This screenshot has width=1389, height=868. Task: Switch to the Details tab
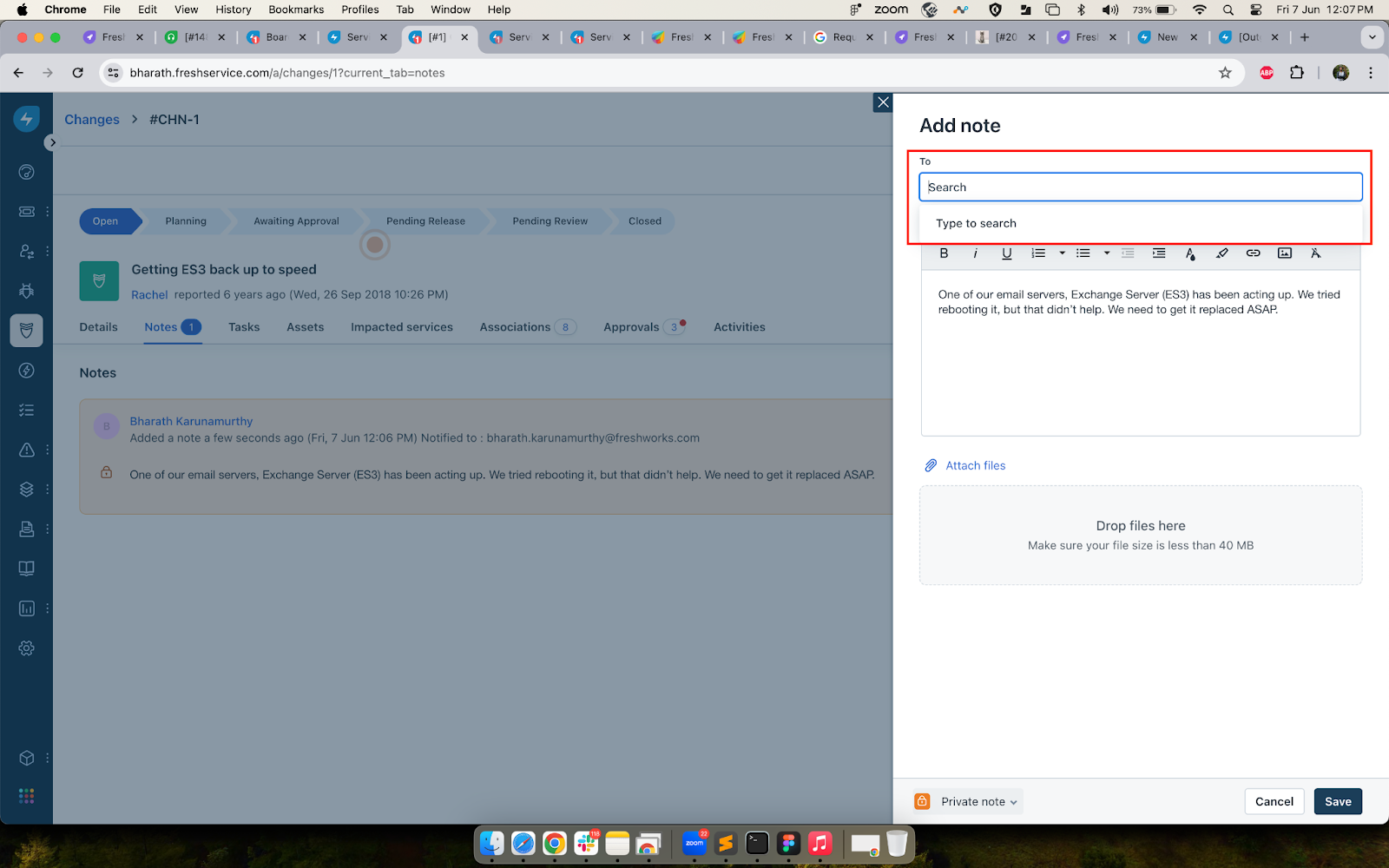point(98,327)
